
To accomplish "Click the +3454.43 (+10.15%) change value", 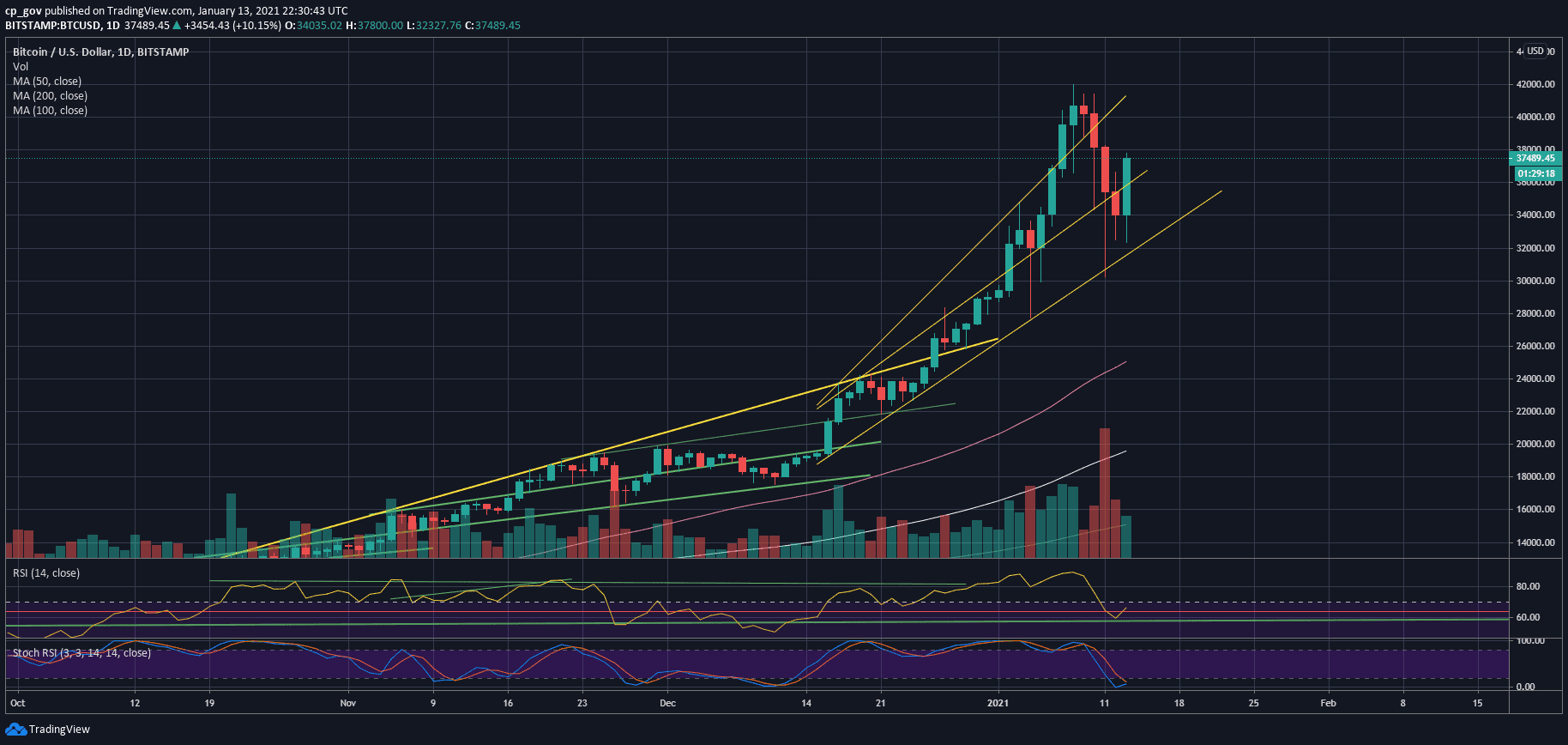I will tap(232, 25).
